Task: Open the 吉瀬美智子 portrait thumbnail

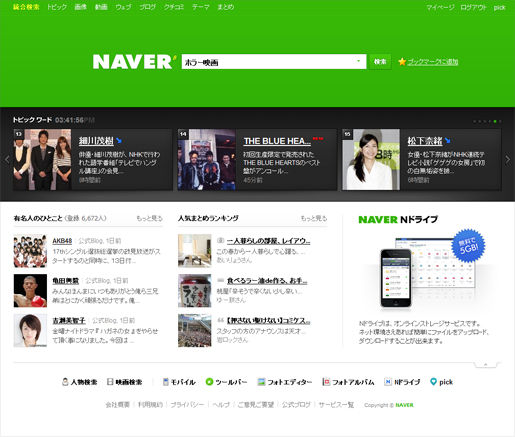Action: [30, 331]
